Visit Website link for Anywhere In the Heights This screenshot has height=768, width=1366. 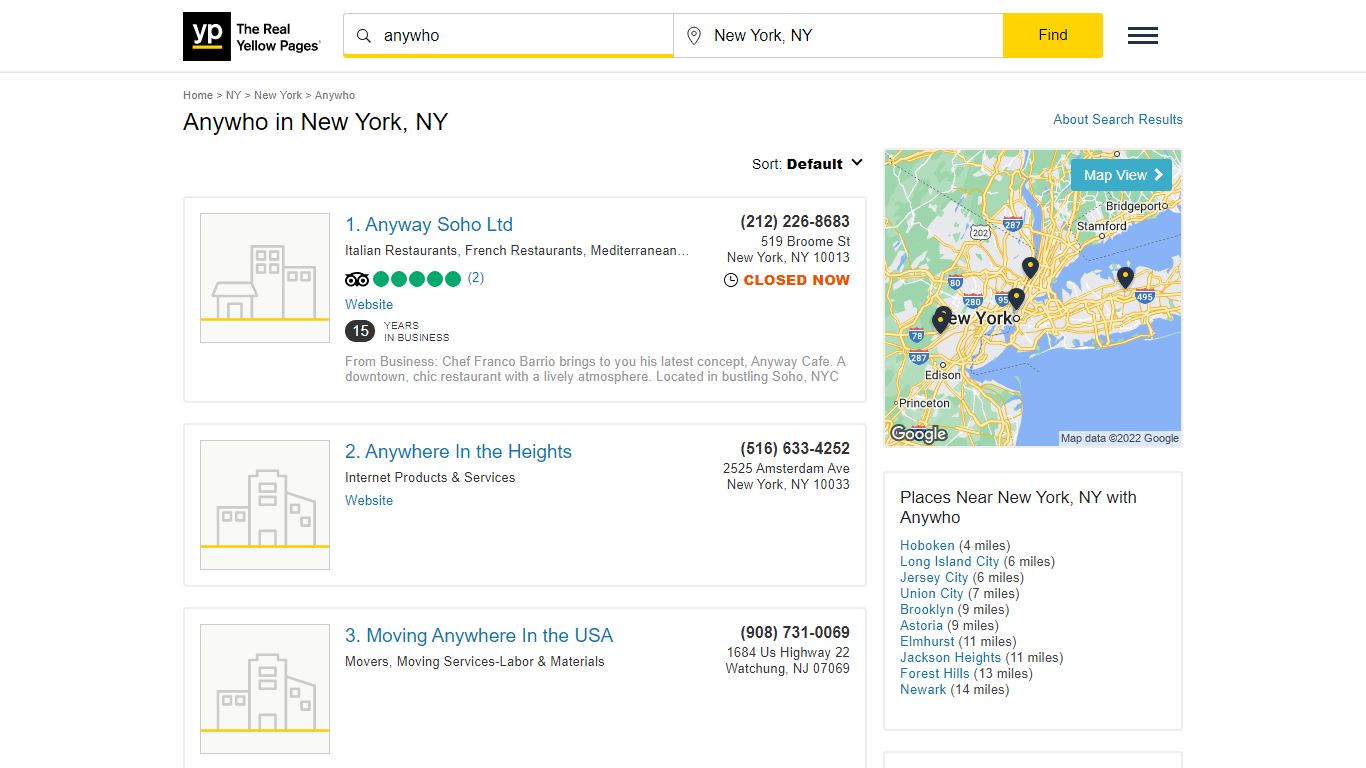(369, 500)
